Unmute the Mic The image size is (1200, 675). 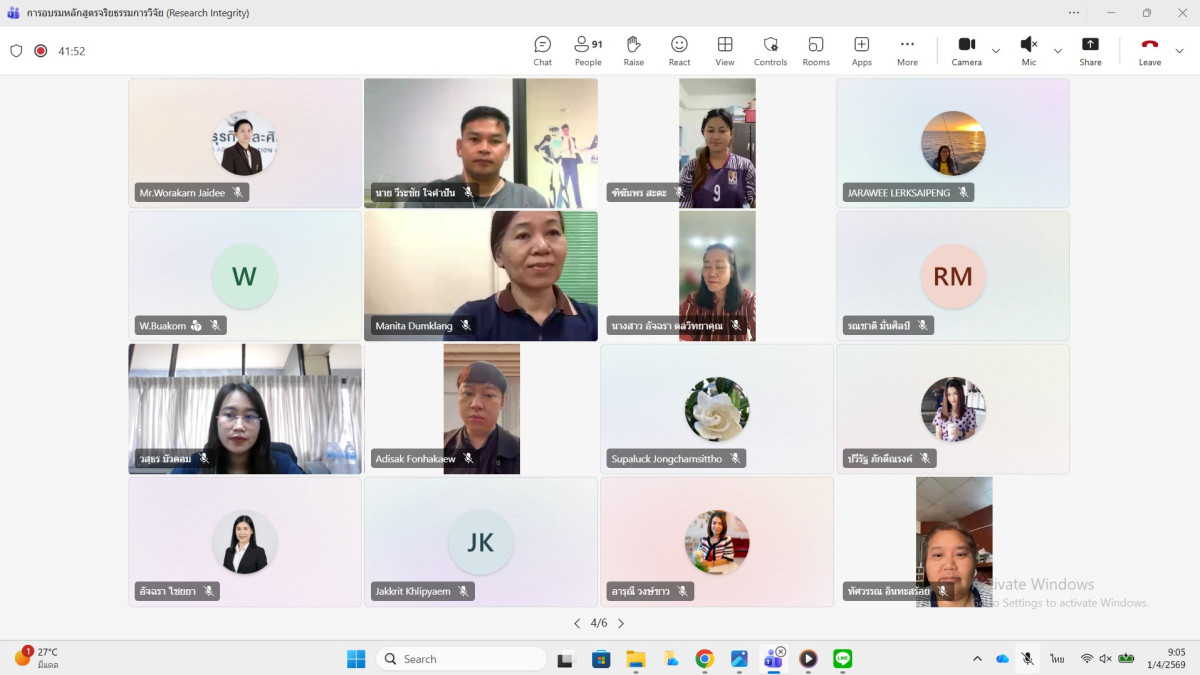[1028, 50]
